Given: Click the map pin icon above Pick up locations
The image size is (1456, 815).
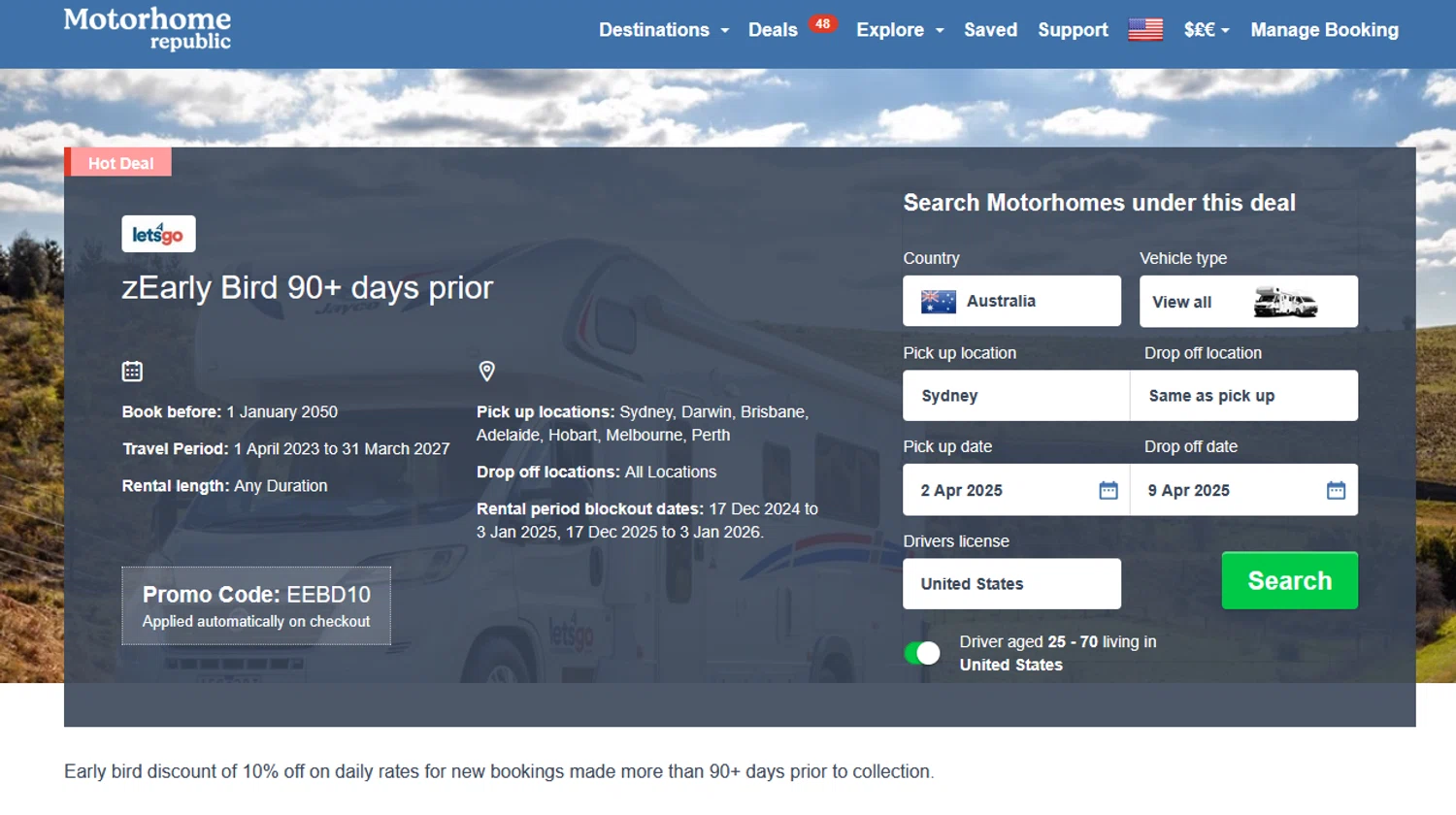Looking at the screenshot, I should click(x=487, y=371).
